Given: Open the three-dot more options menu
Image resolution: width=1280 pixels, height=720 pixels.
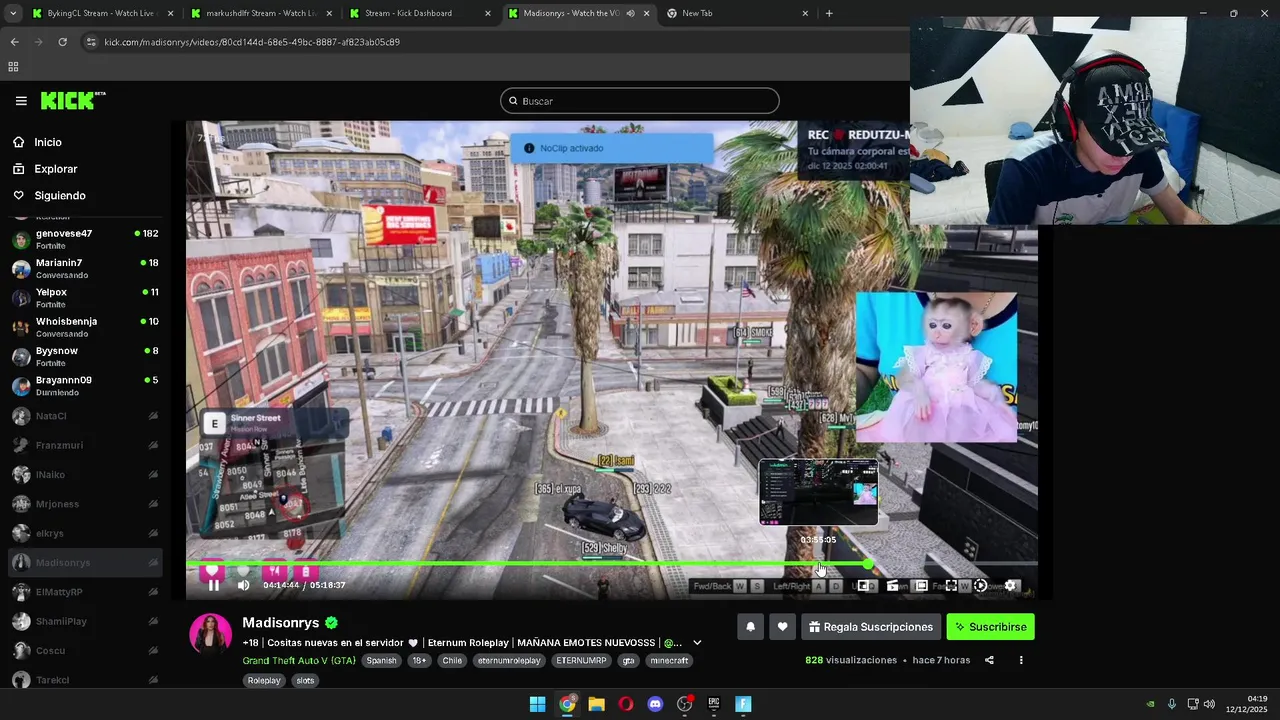Looking at the screenshot, I should point(1021,660).
